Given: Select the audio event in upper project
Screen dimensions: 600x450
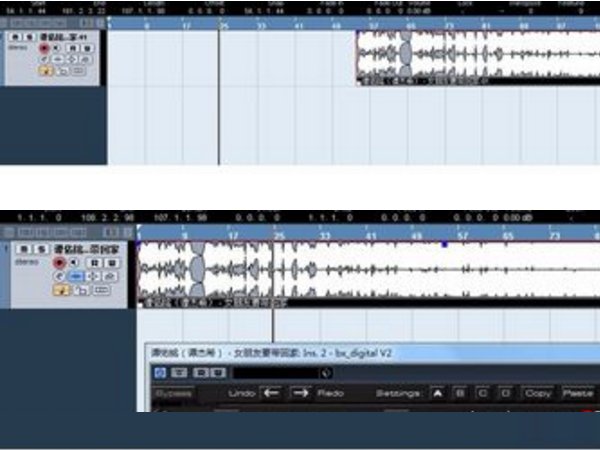Looking at the screenshot, I should (478, 58).
